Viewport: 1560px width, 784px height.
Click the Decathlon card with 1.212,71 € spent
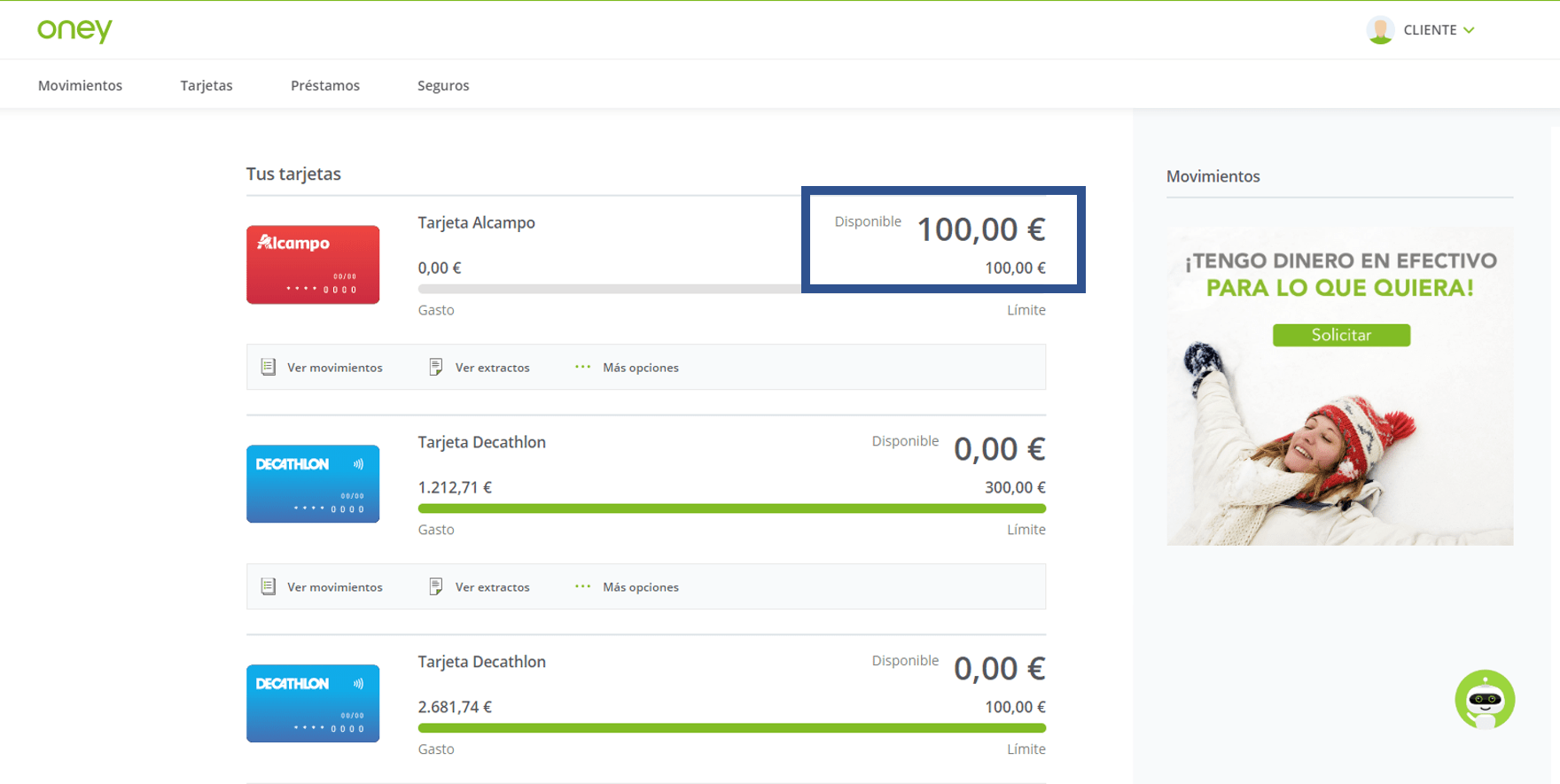pyautogui.click(x=313, y=484)
